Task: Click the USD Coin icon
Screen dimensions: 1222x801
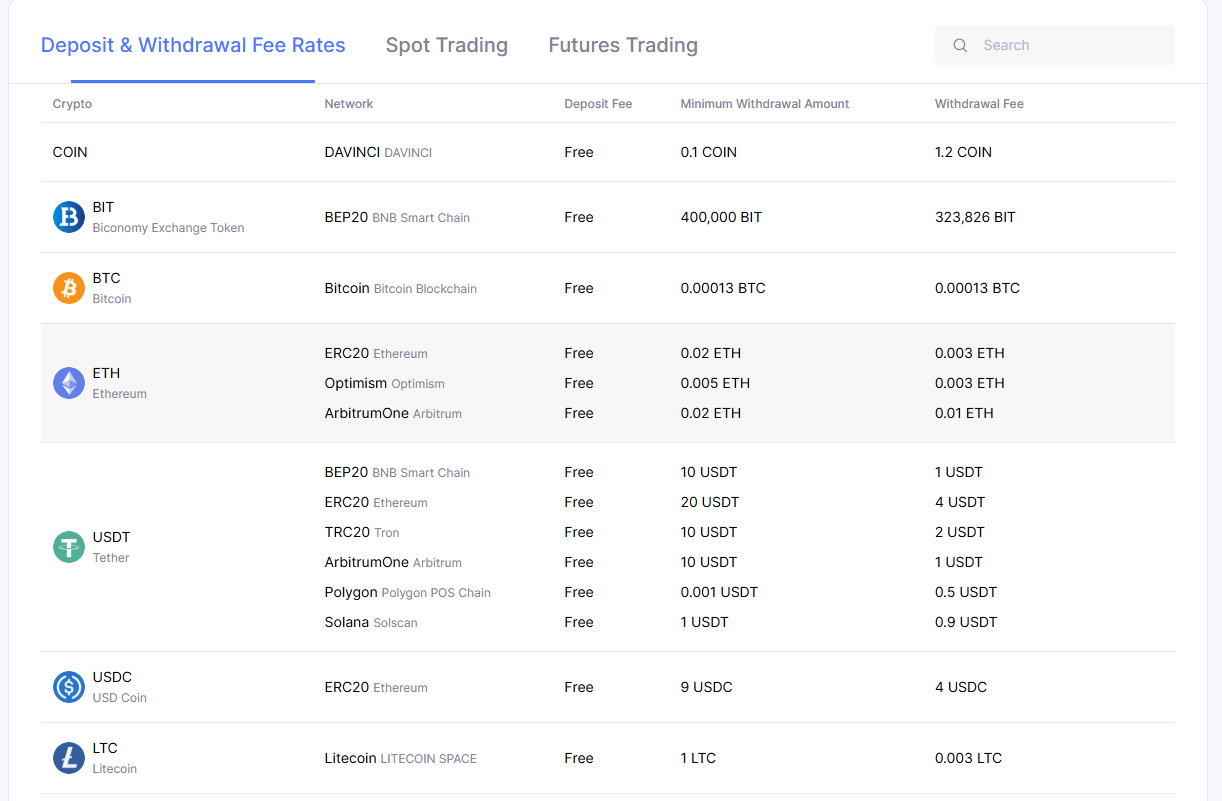Action: click(69, 687)
